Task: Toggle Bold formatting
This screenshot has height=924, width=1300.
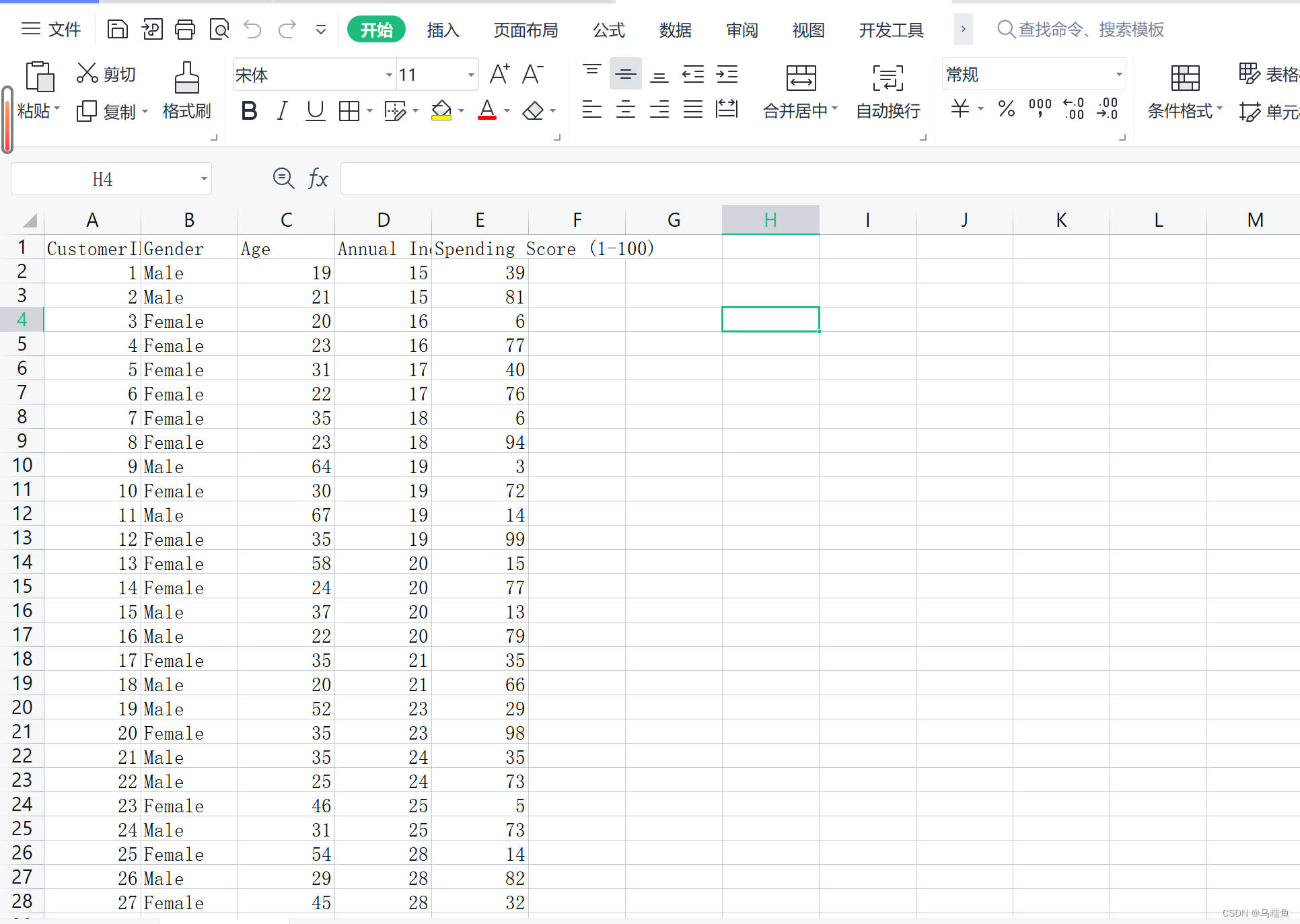Action: (249, 110)
